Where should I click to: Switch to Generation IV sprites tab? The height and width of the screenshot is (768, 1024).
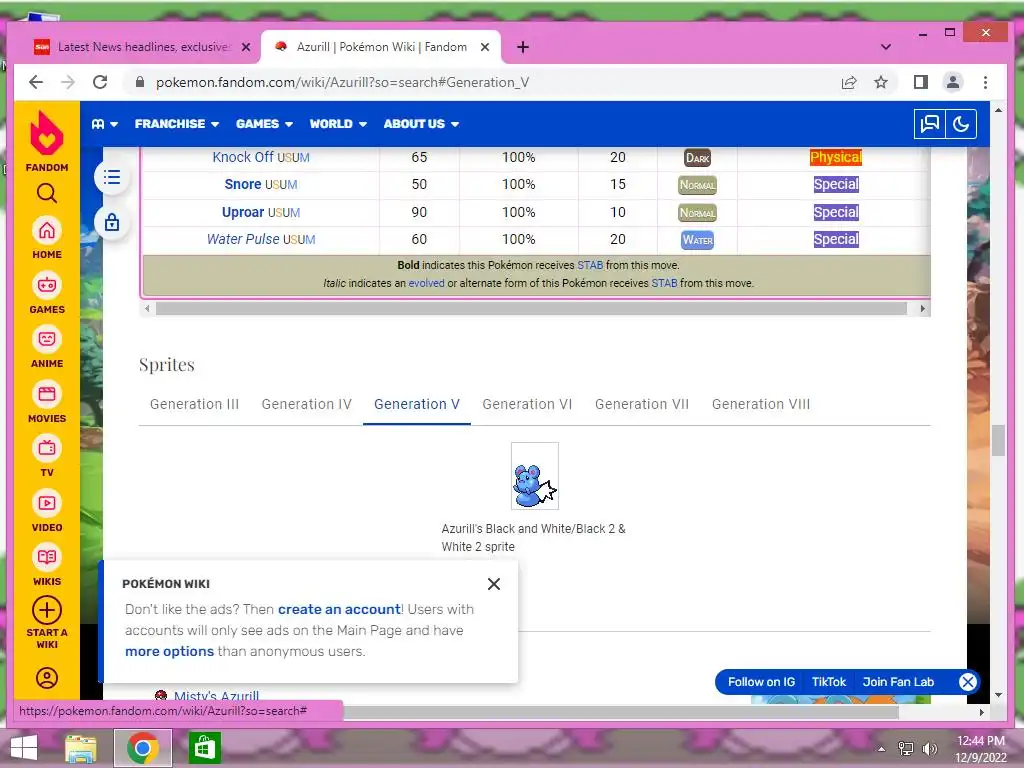(306, 404)
